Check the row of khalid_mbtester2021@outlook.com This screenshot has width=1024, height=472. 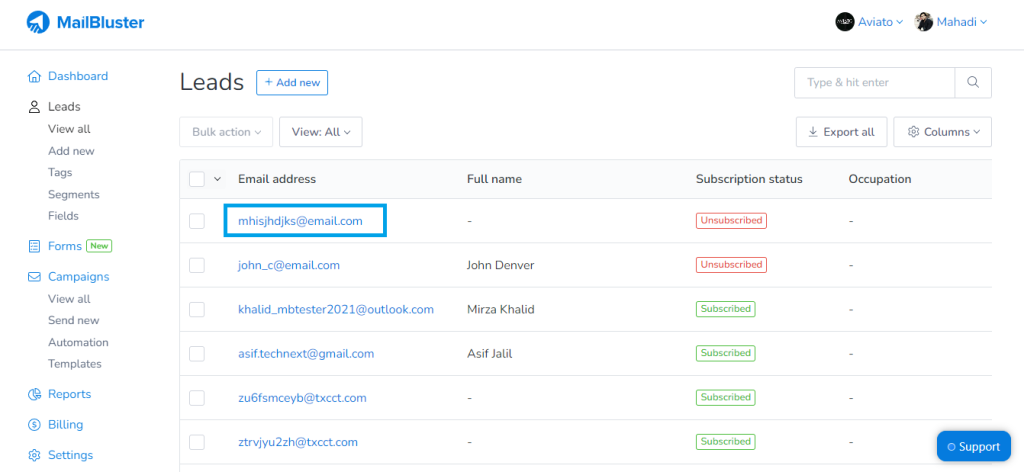(x=197, y=309)
